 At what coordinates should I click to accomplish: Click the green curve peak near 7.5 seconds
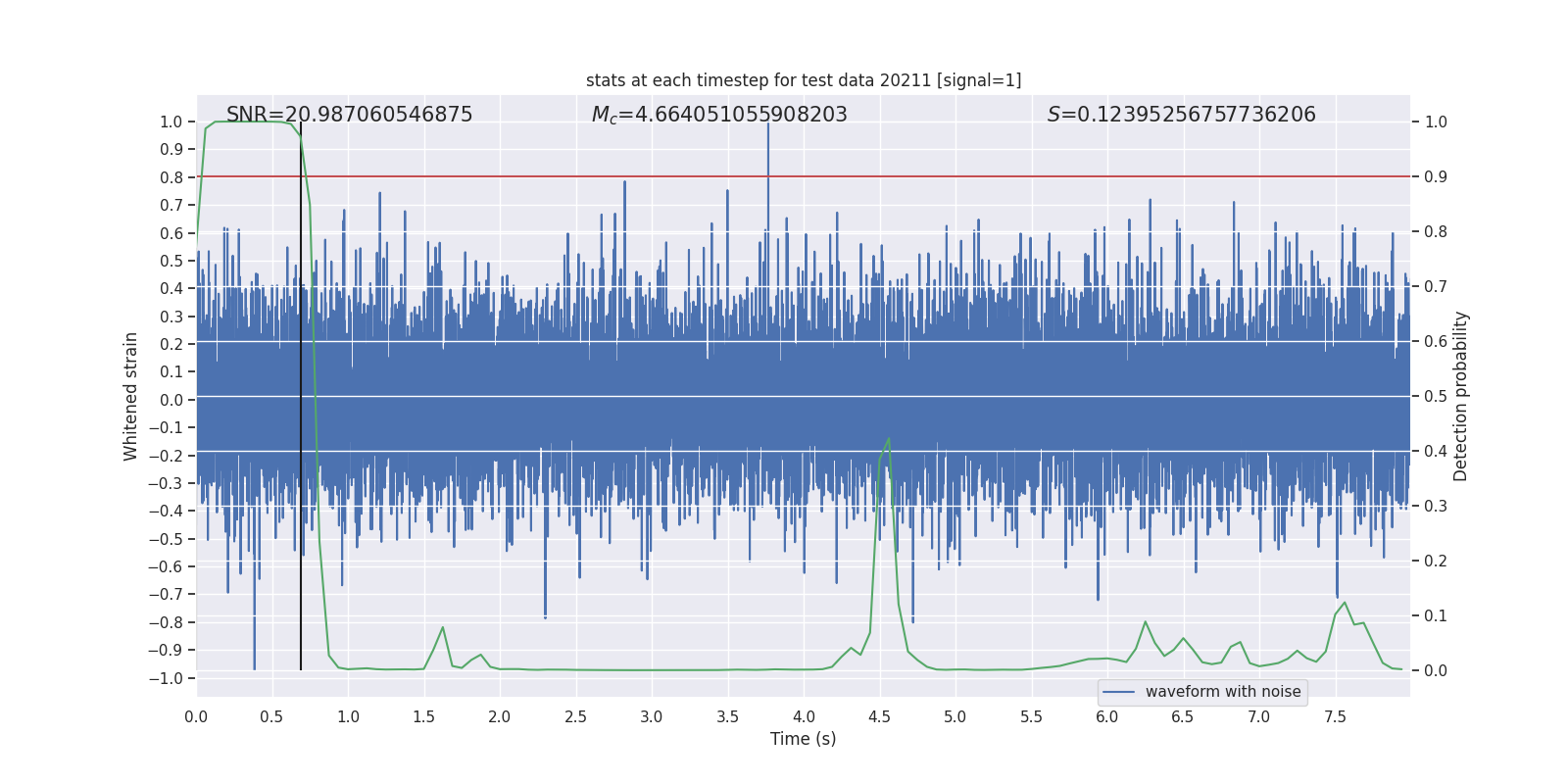pyautogui.click(x=1344, y=603)
